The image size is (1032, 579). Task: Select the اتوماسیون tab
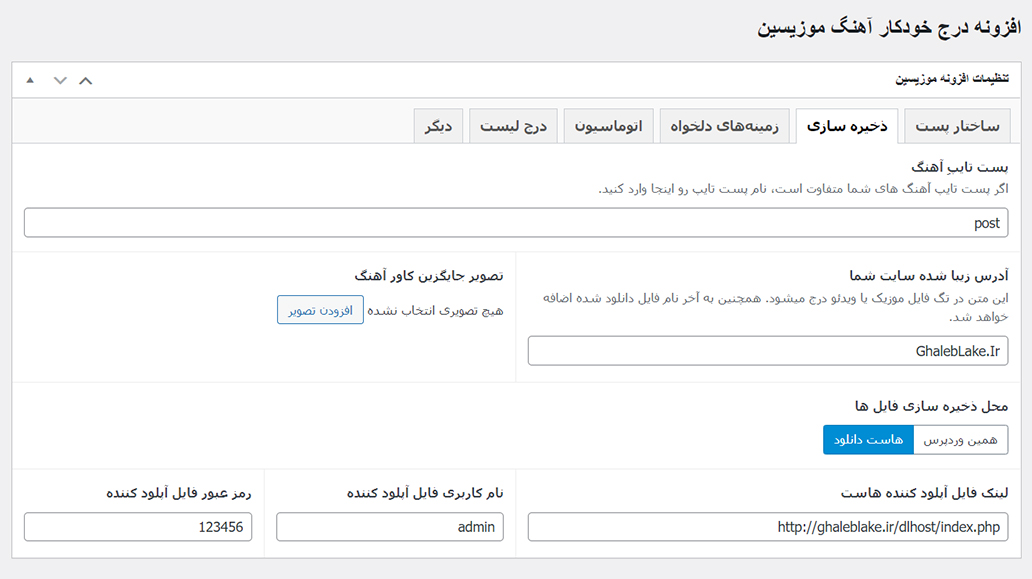pyautogui.click(x=608, y=126)
